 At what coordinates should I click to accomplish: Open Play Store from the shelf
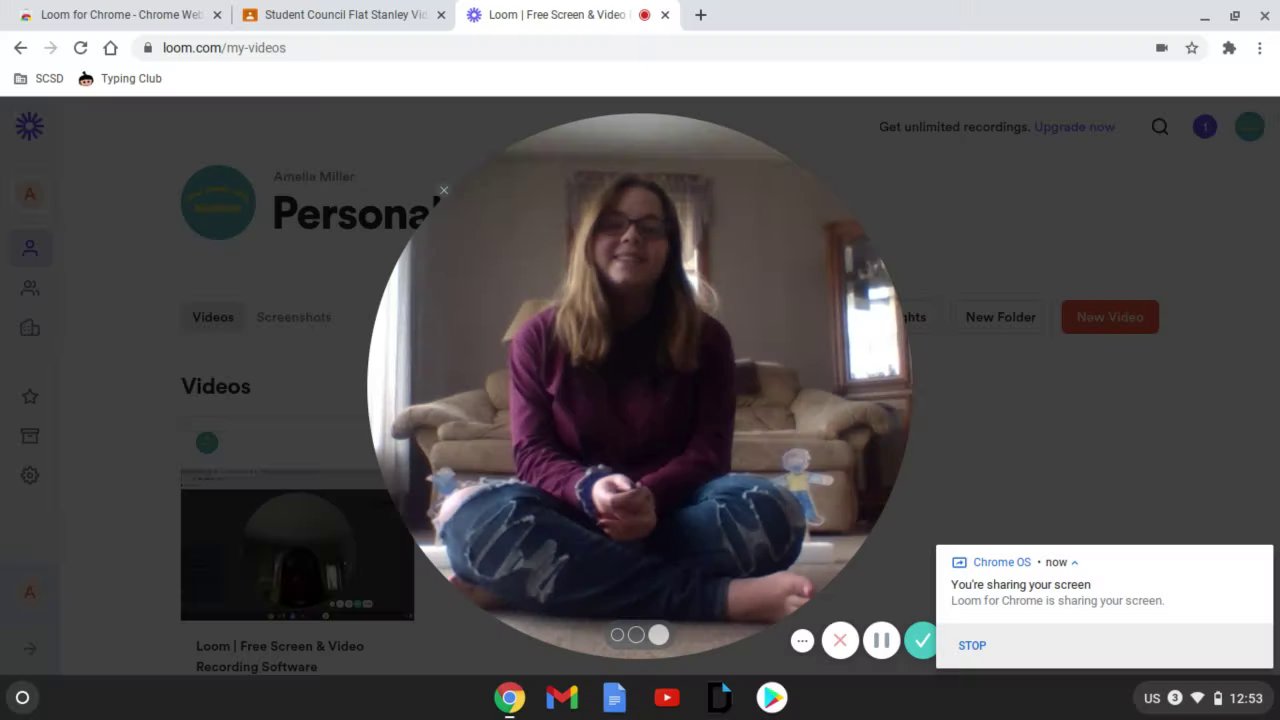[771, 698]
